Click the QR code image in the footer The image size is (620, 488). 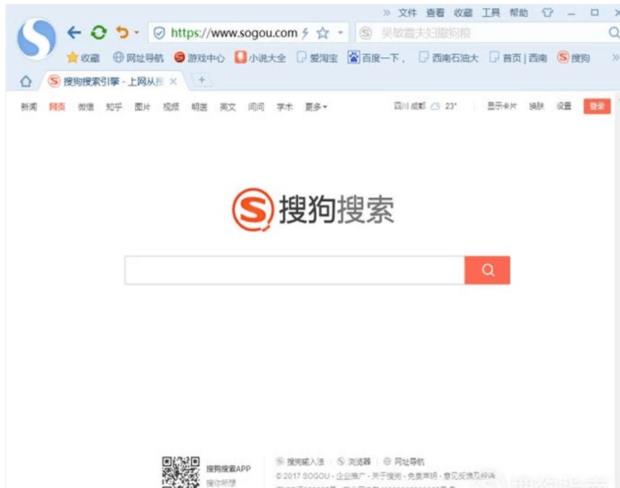click(x=181, y=472)
